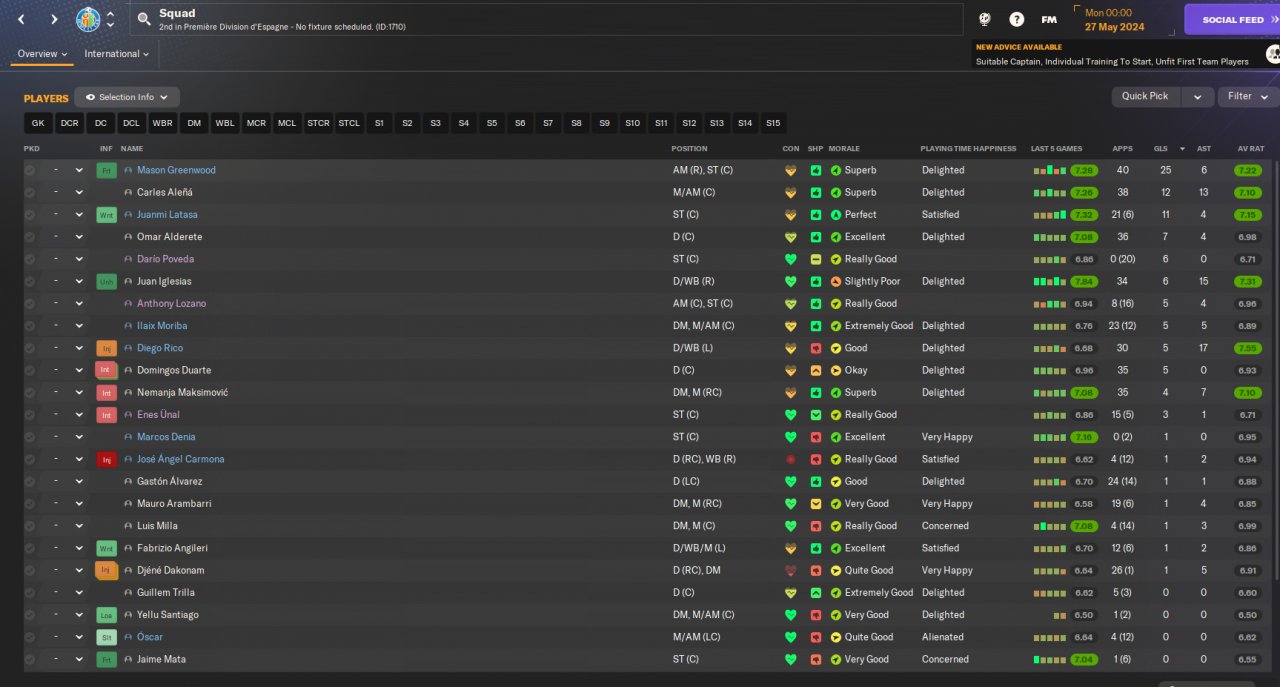Open the Quick Pick arrow dropdown
The width and height of the screenshot is (1280, 687).
point(1197,97)
